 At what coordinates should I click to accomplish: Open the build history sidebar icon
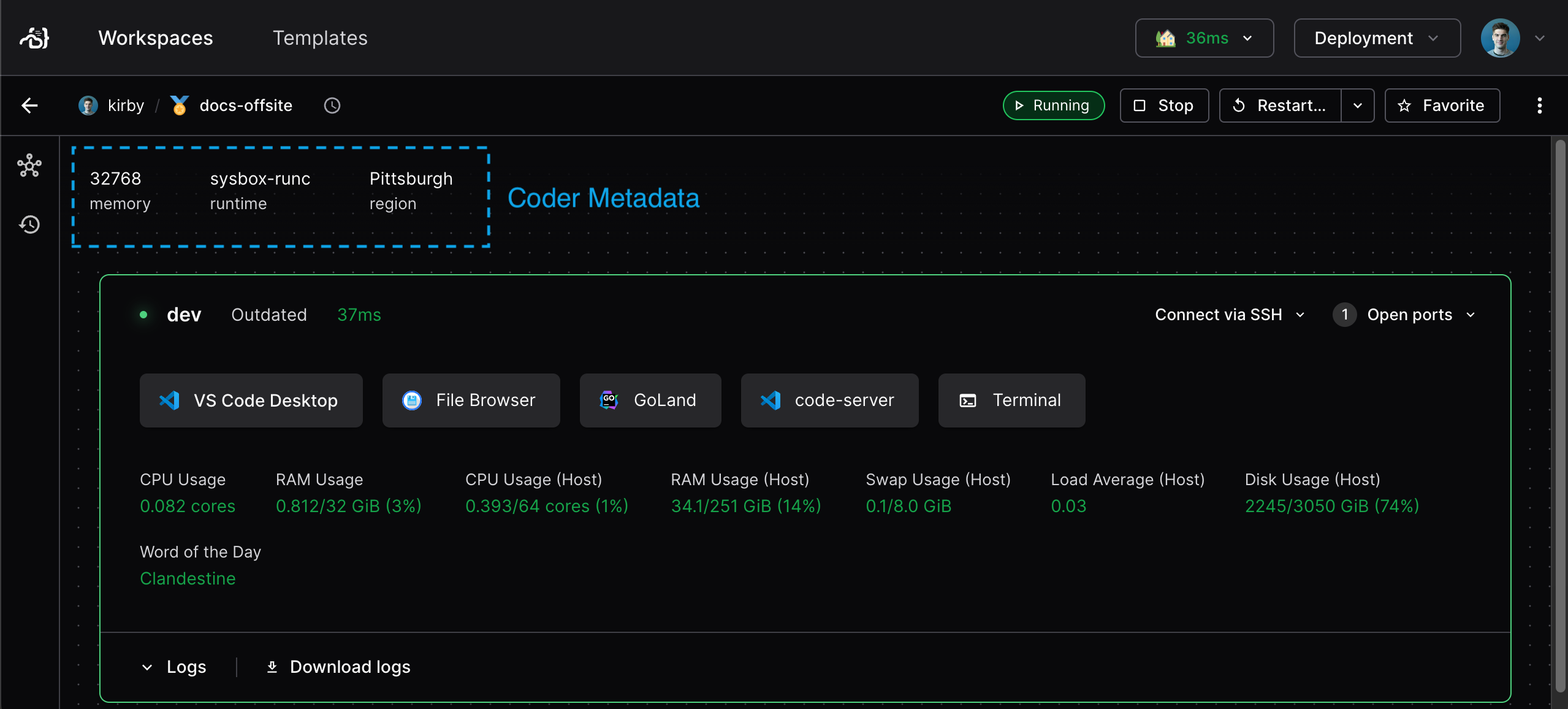tap(29, 224)
